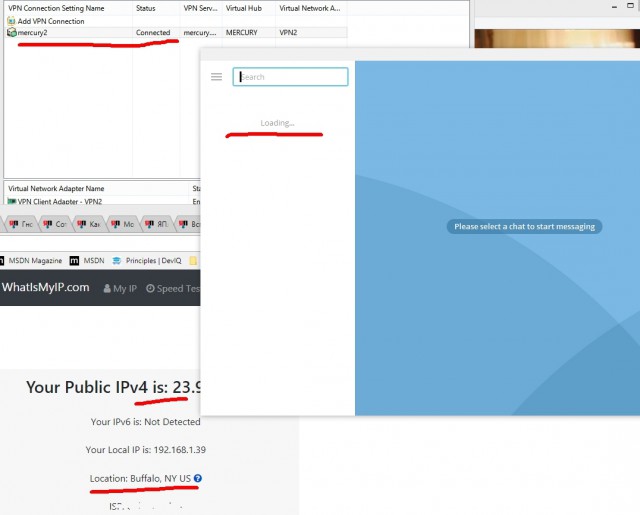This screenshot has height=515, width=640.
Task: Switch to the browser tab labeled Гис
Action: click(x=21, y=224)
